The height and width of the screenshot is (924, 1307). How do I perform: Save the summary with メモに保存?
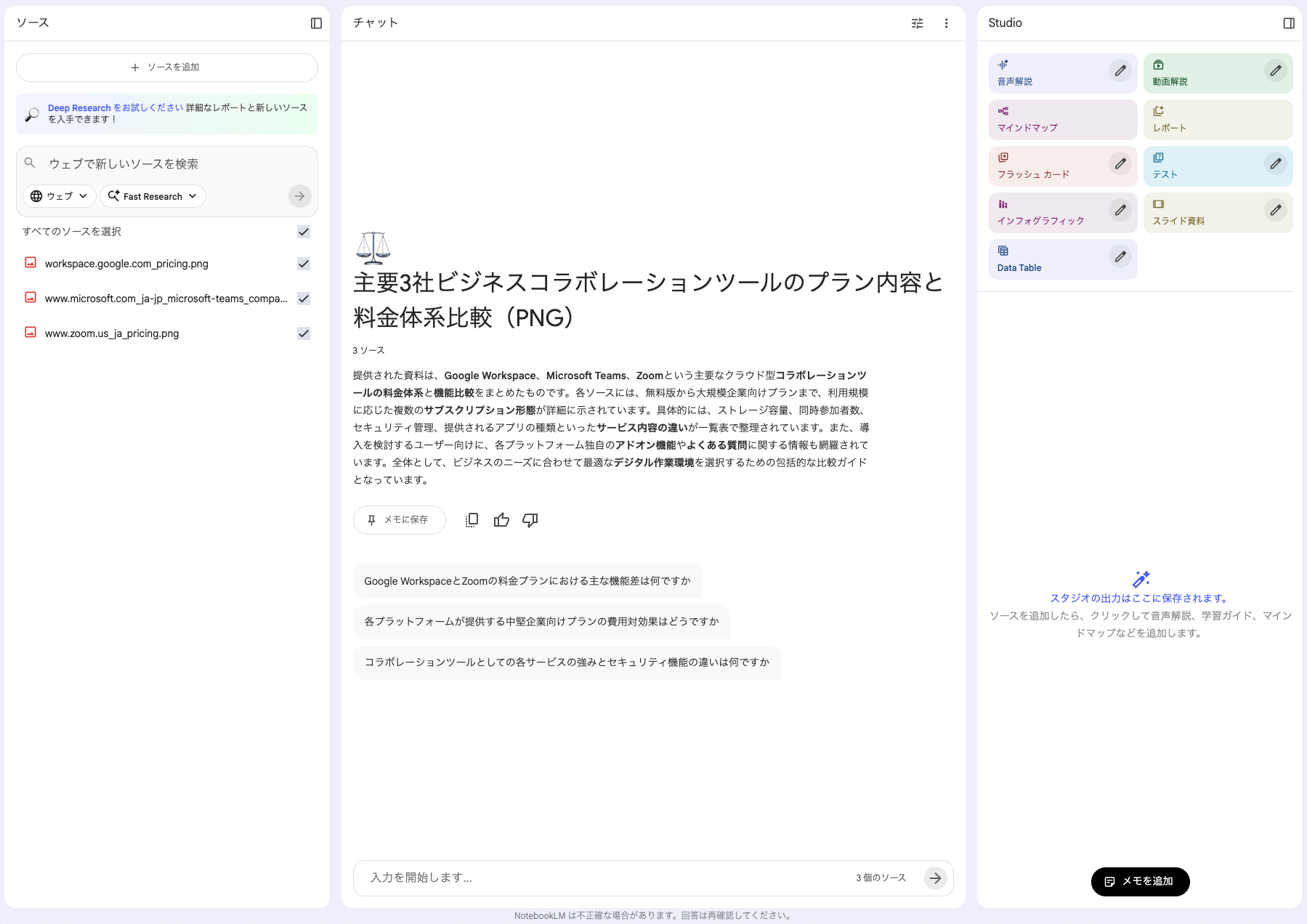pyautogui.click(x=399, y=519)
